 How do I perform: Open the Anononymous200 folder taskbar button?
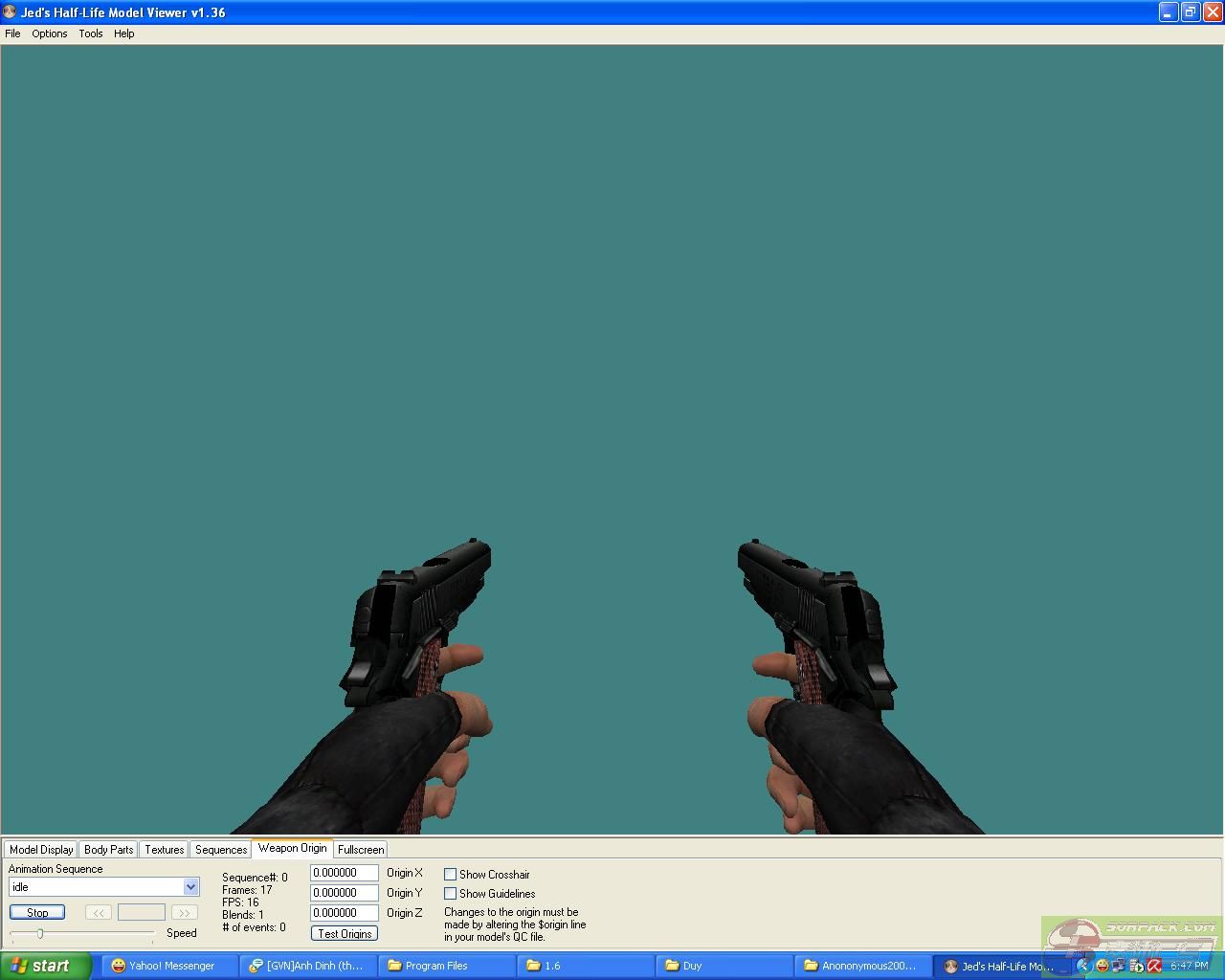click(x=861, y=966)
